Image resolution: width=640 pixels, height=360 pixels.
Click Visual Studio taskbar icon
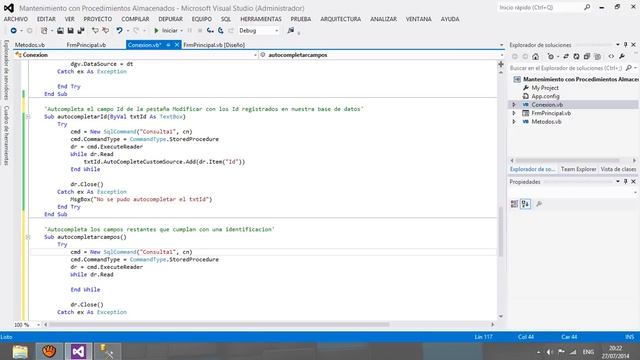tap(78, 351)
